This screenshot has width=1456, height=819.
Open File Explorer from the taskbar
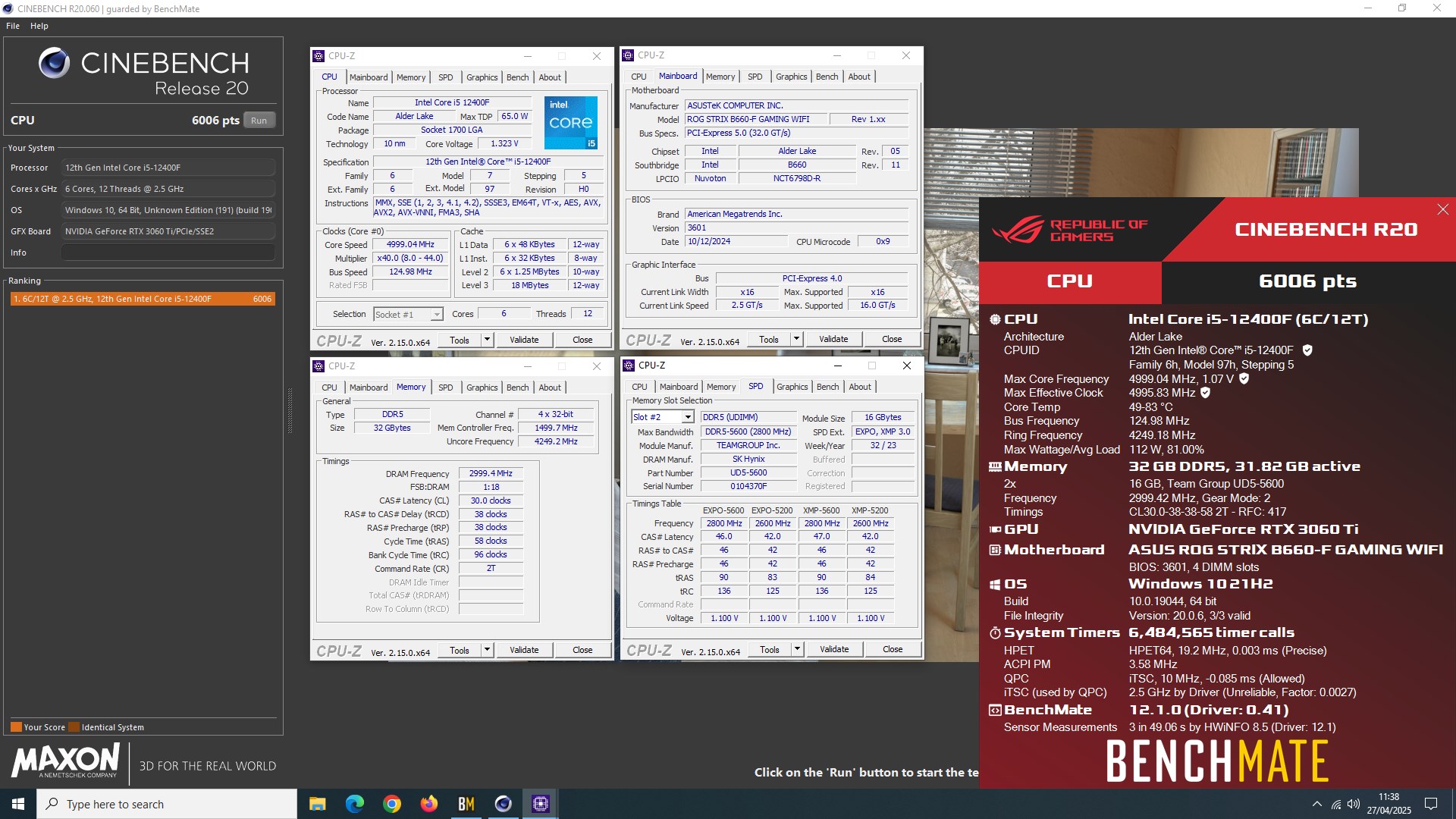coord(318,804)
